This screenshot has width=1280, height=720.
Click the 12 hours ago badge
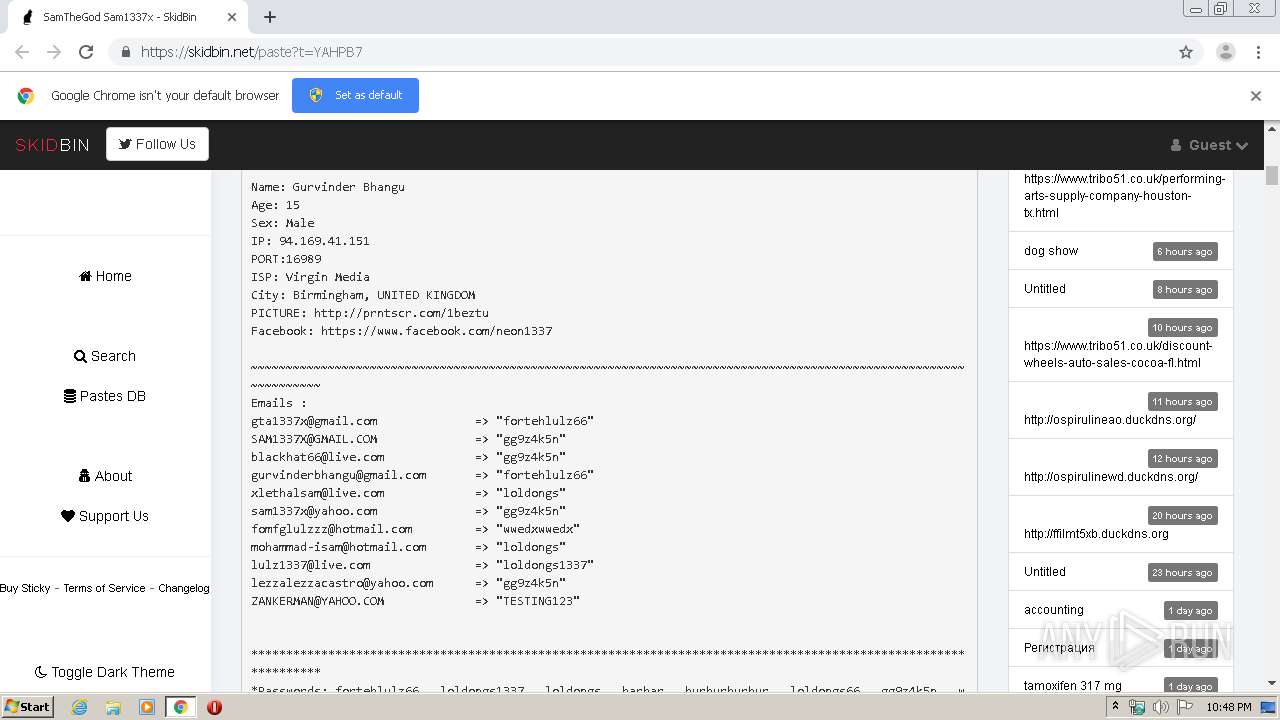click(x=1182, y=459)
